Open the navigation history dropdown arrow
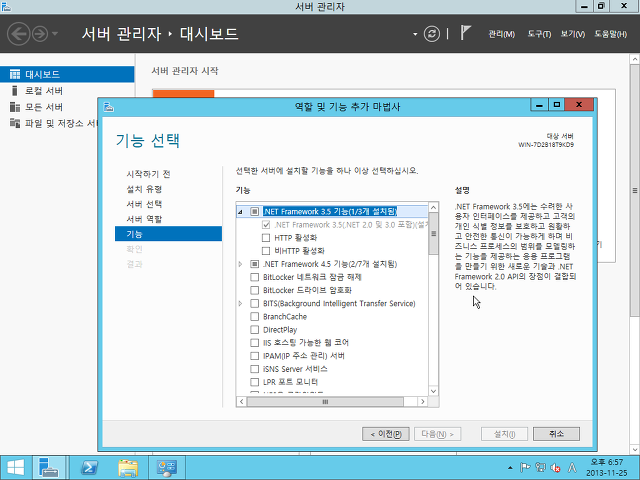This screenshot has height=480, width=640. [55, 34]
